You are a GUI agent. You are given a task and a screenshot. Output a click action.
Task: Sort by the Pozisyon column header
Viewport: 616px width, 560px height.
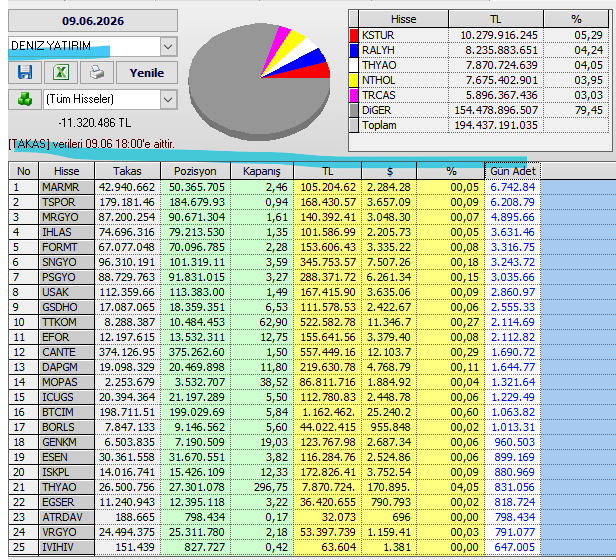tap(195, 171)
